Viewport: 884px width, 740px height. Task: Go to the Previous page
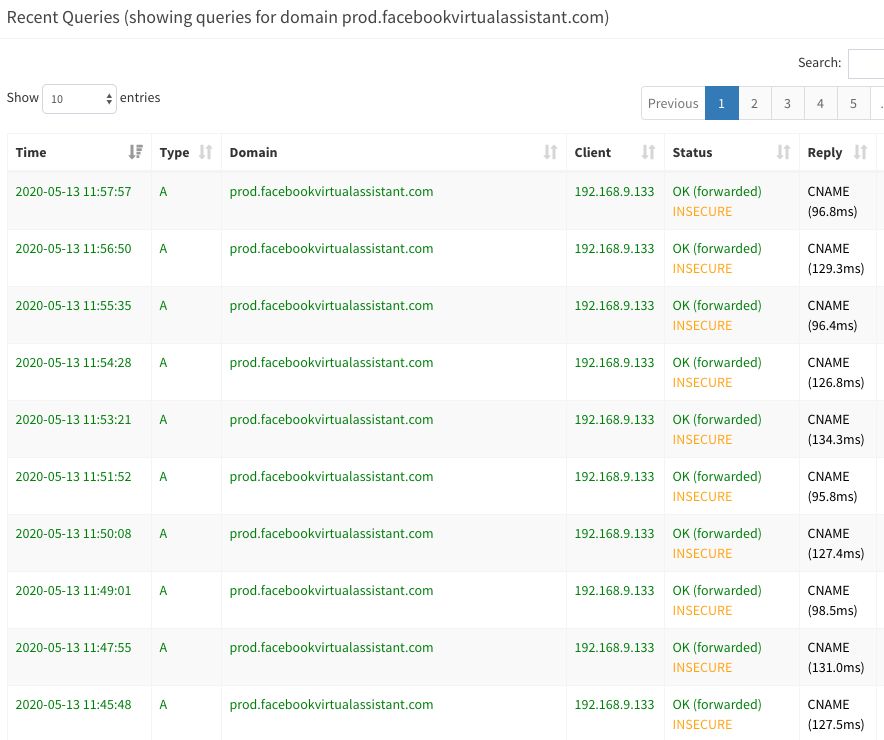point(673,103)
